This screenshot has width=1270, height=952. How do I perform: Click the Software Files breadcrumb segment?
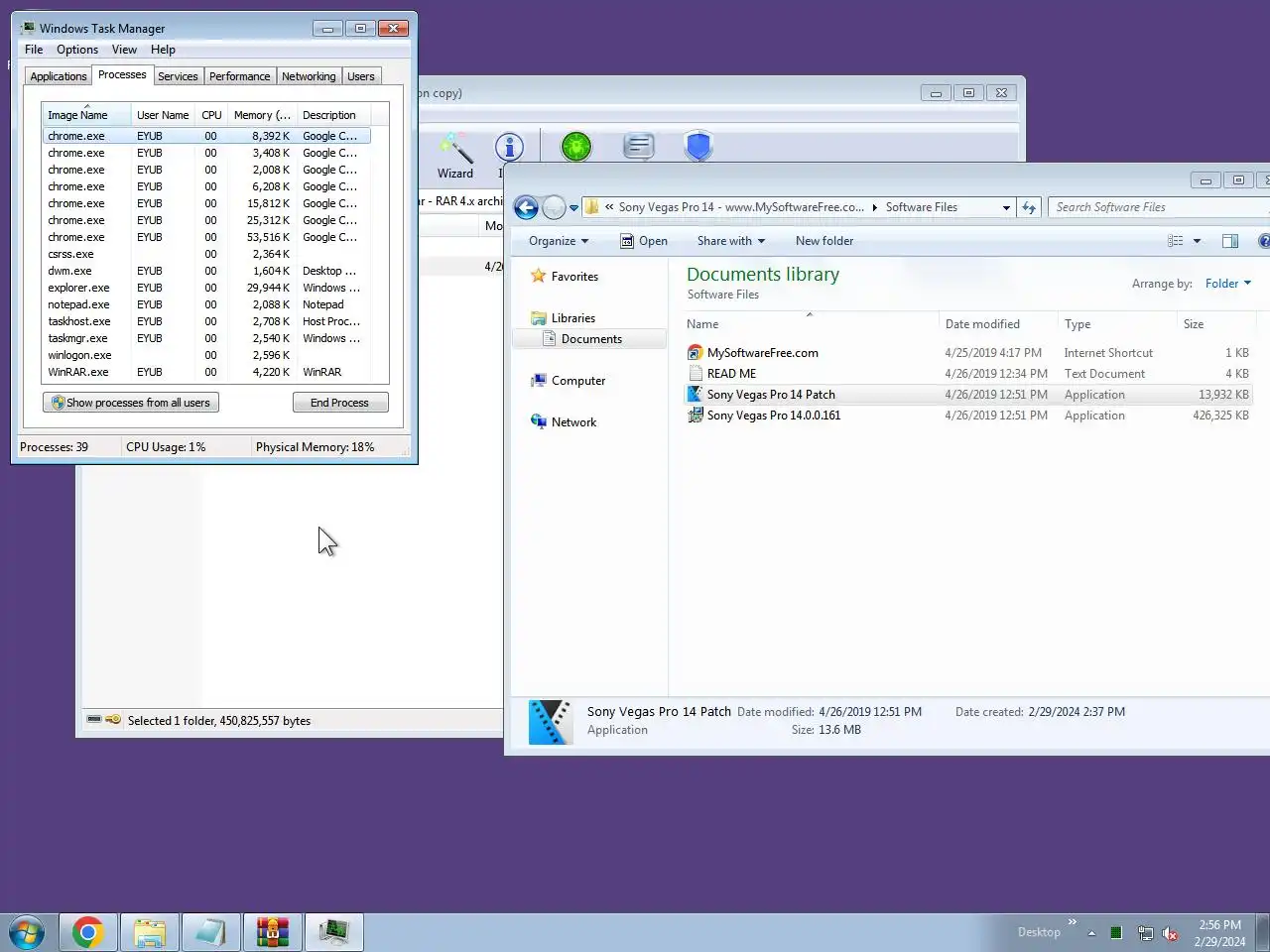tap(922, 207)
